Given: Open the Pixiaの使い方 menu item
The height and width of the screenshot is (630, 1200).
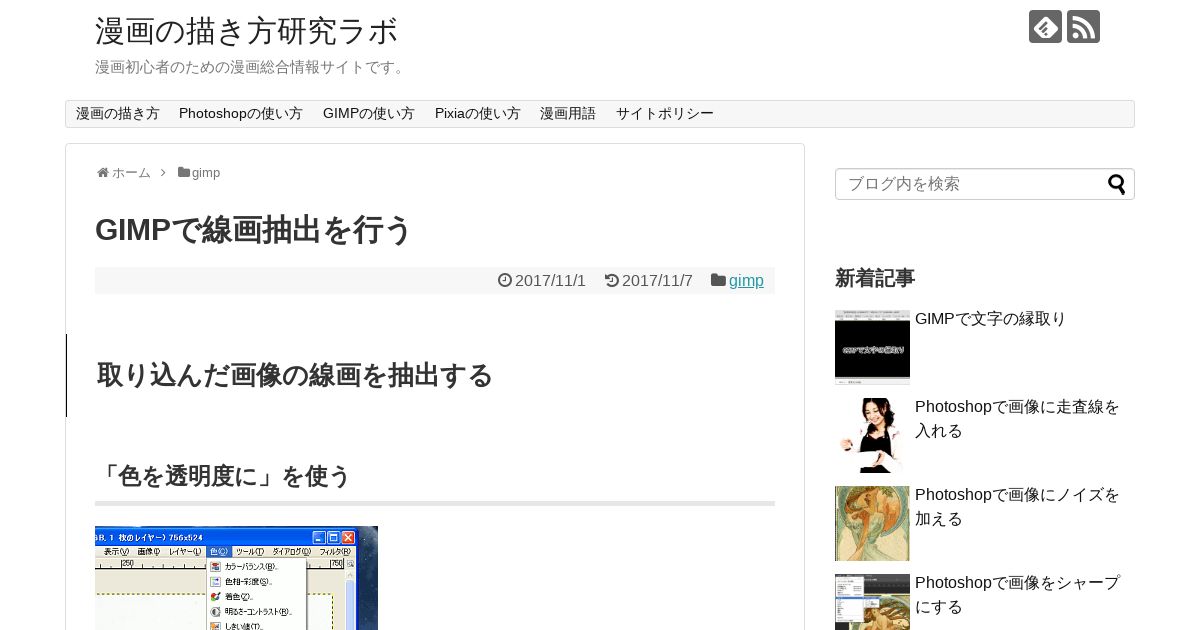Looking at the screenshot, I should pyautogui.click(x=478, y=114).
